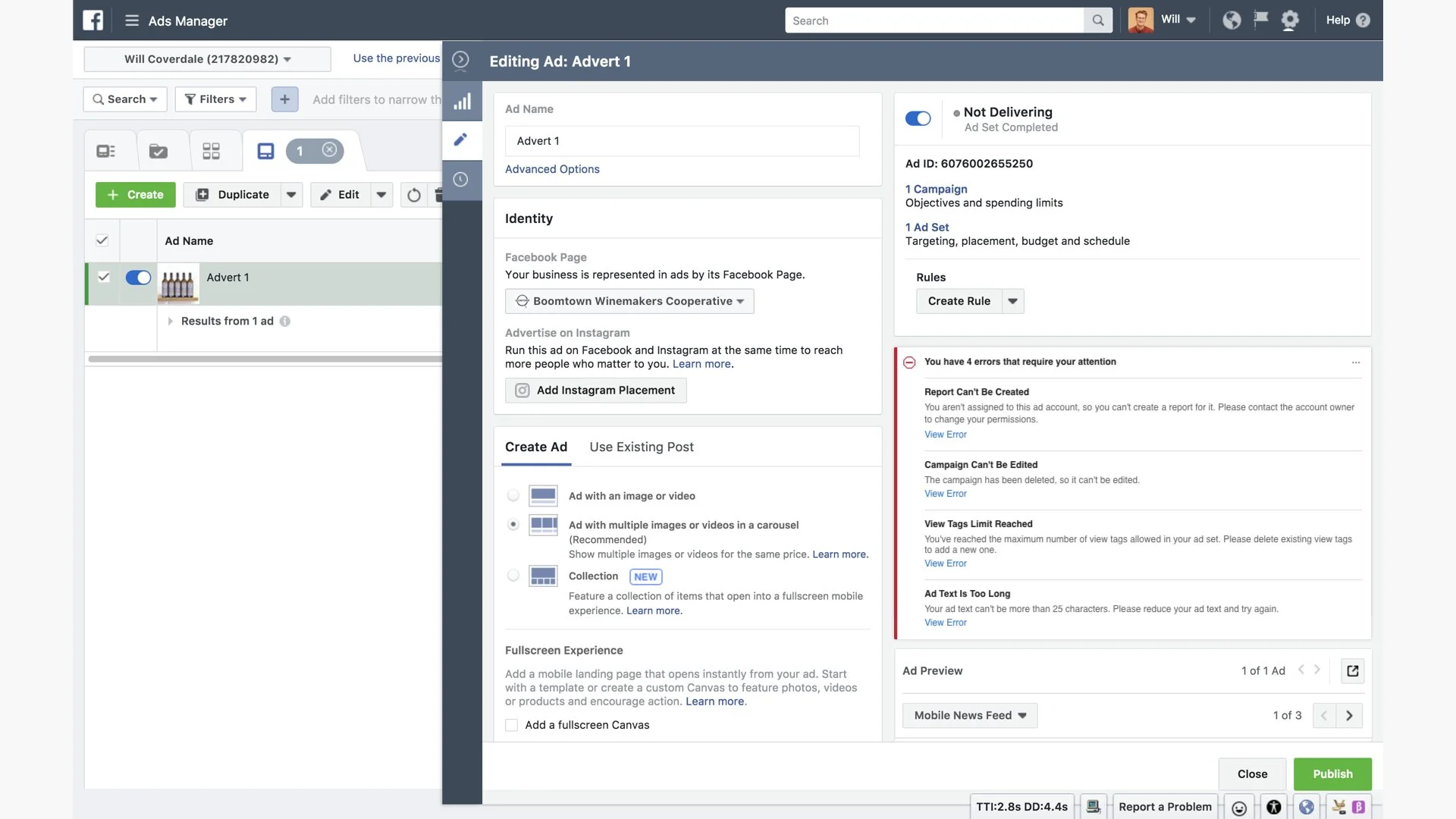The image size is (1456, 819).
Task: Switch to Use Existing Post tab
Action: pos(641,447)
